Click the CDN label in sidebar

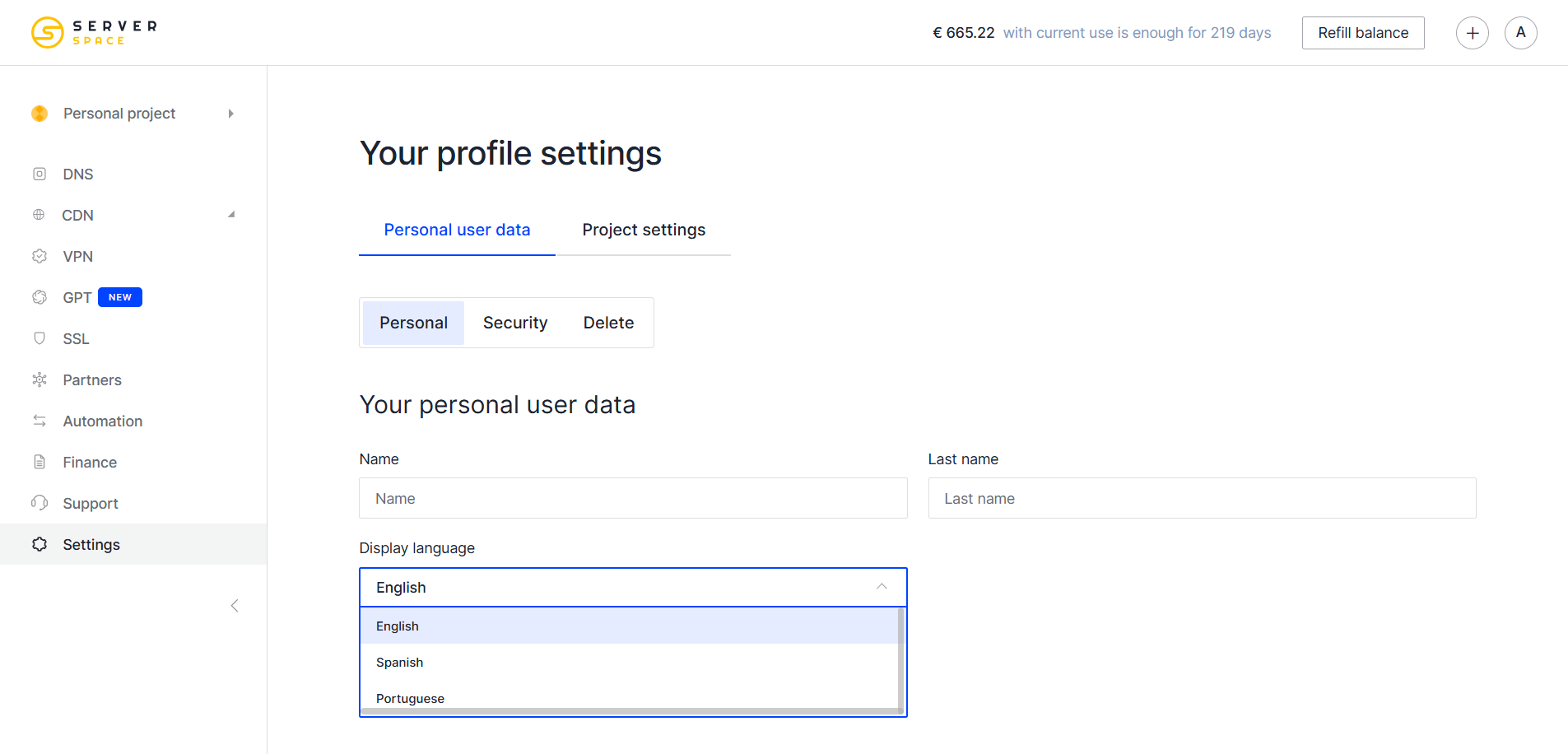click(x=77, y=215)
